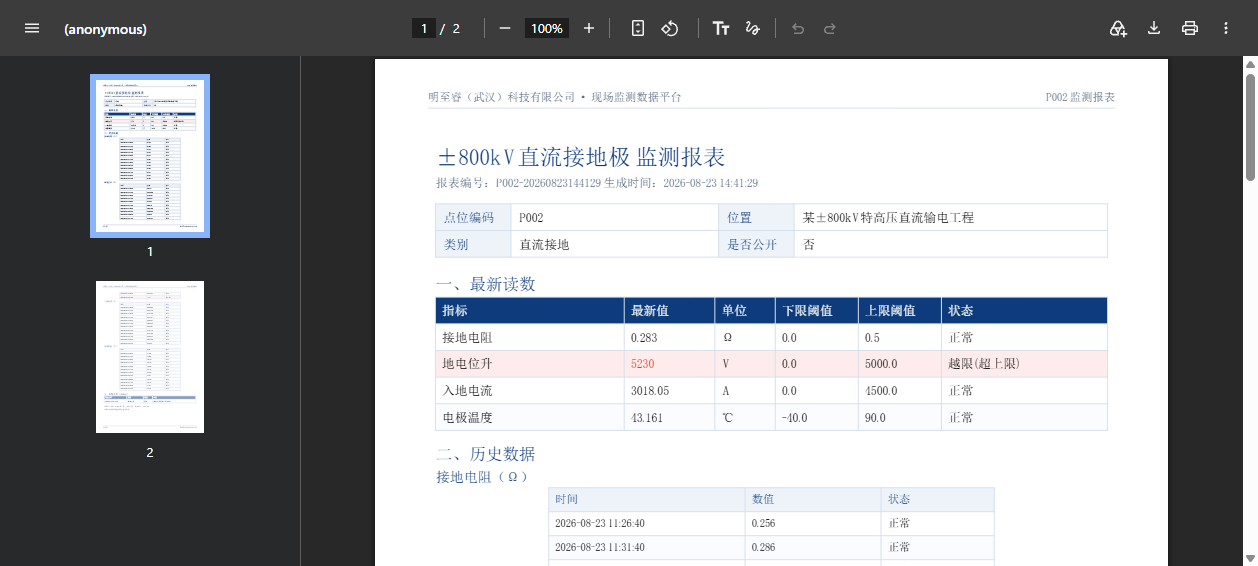Screen dimensions: 1258x566
Task: Zoom out with the minus icon
Action: click(x=505, y=28)
